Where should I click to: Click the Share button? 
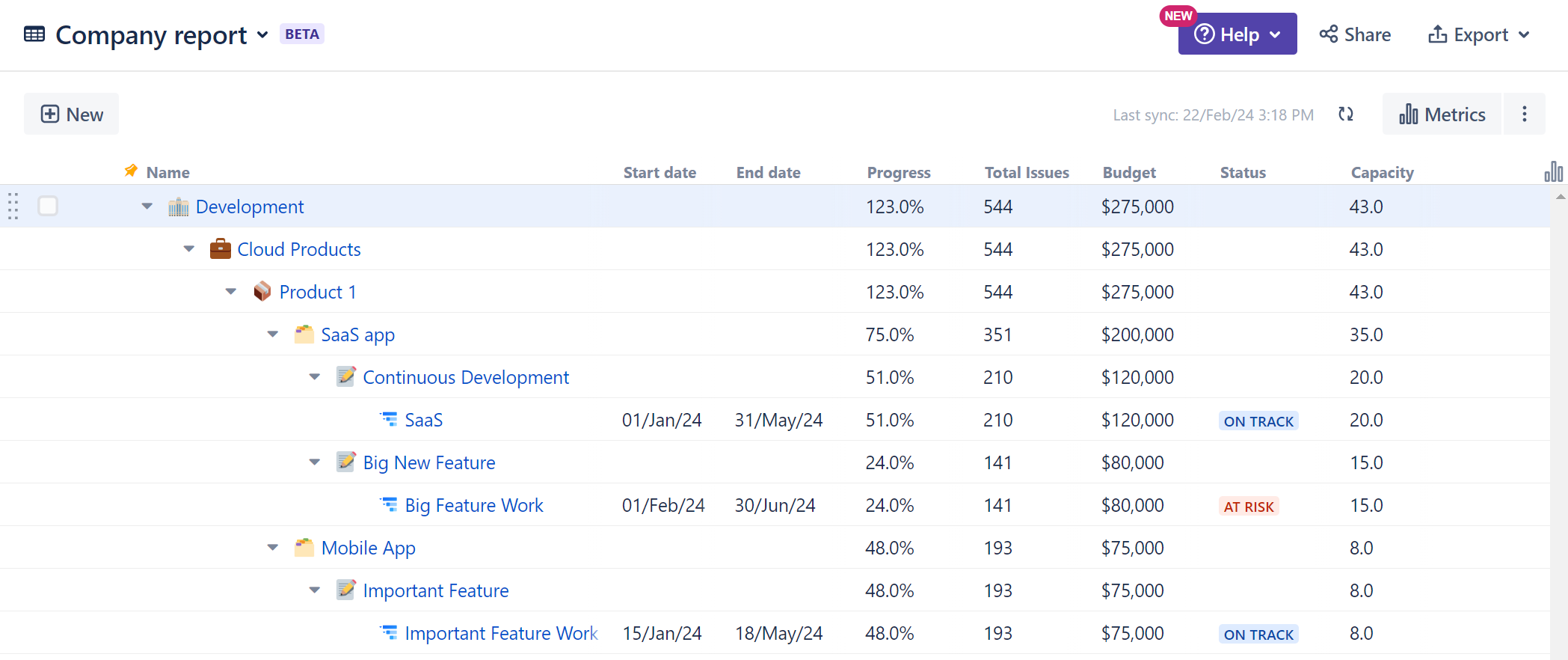[x=1355, y=34]
